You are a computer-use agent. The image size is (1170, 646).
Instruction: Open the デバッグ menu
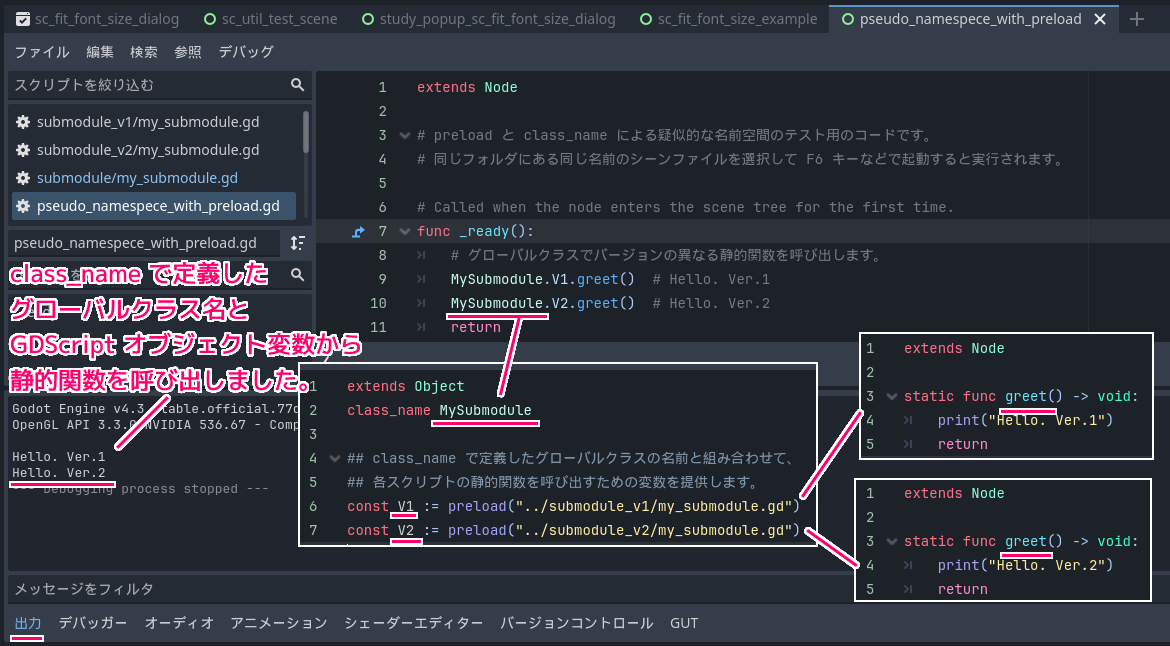(x=245, y=52)
